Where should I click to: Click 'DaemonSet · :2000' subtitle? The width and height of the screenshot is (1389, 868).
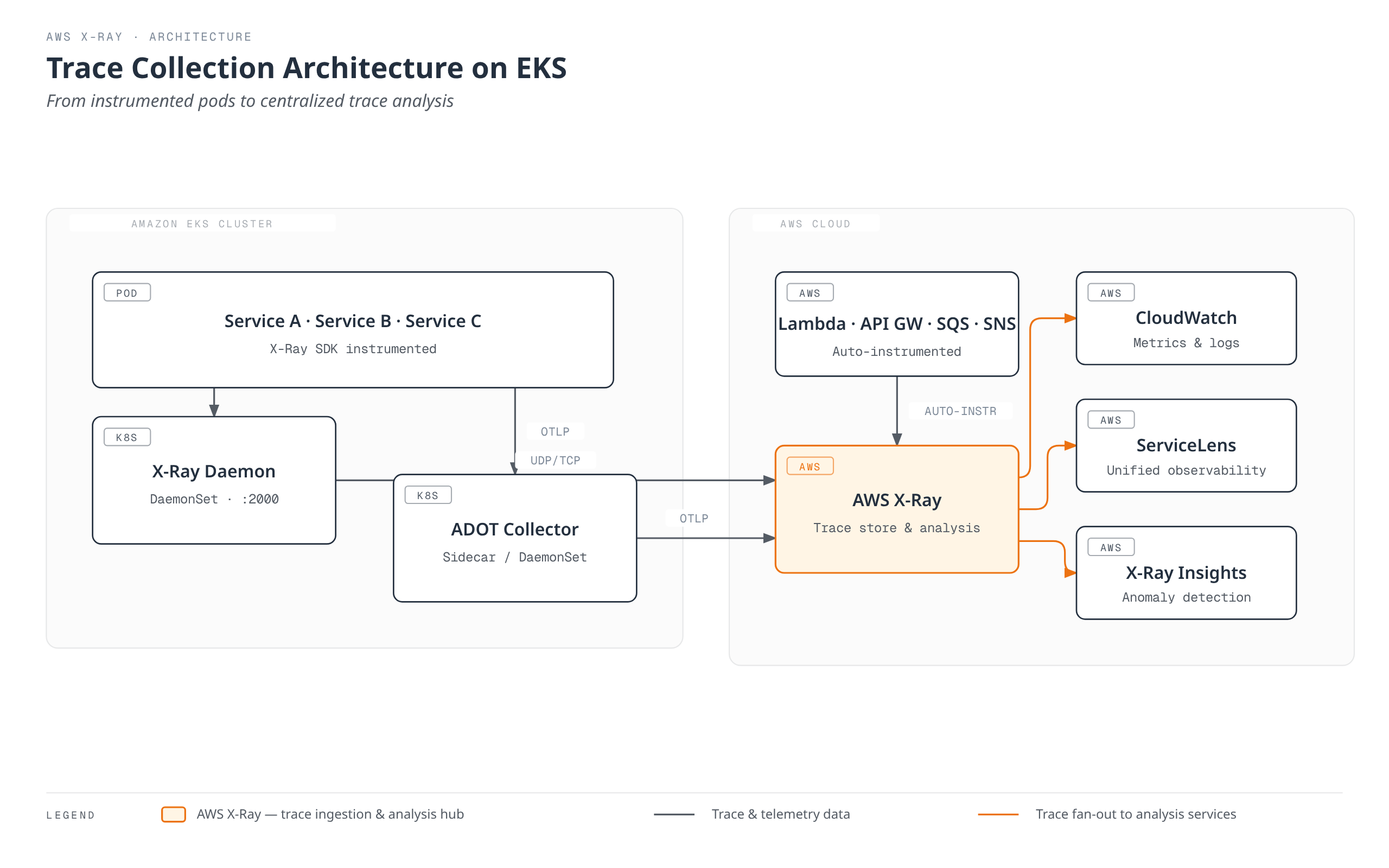(x=214, y=500)
